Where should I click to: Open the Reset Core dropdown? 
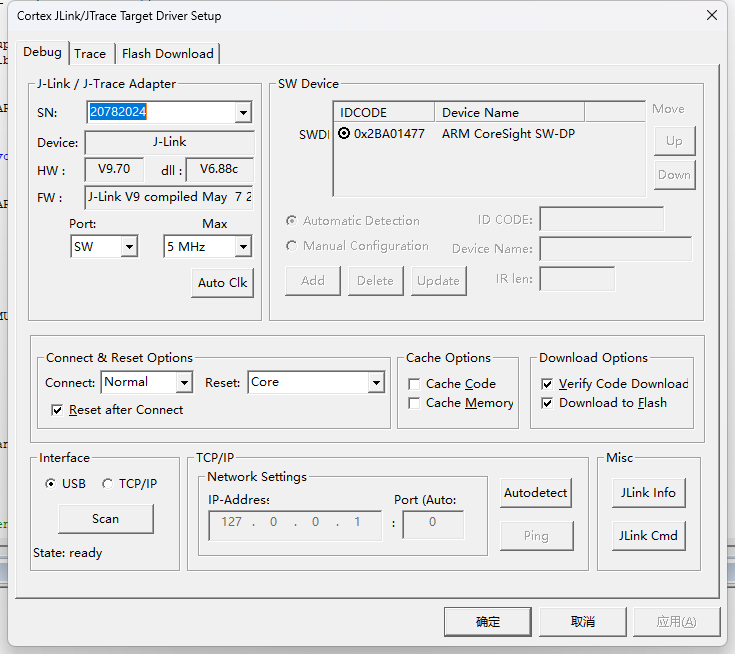[376, 383]
